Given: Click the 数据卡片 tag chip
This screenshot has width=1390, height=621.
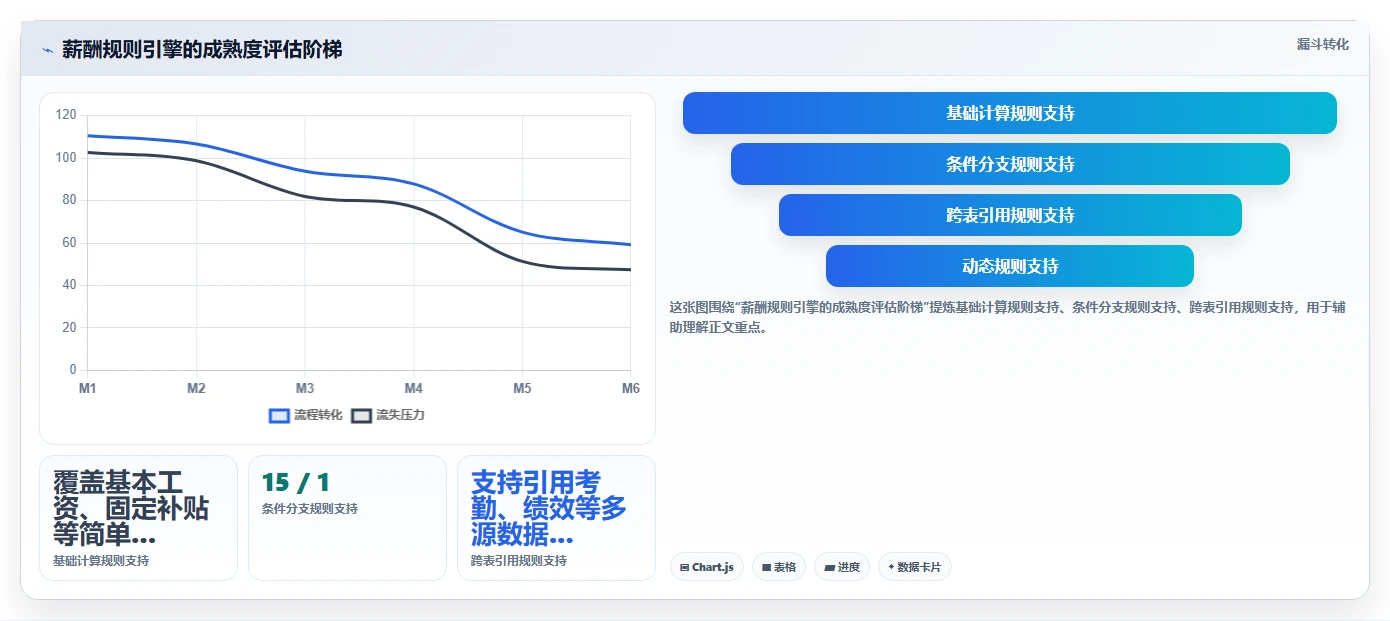Looking at the screenshot, I should 915,567.
